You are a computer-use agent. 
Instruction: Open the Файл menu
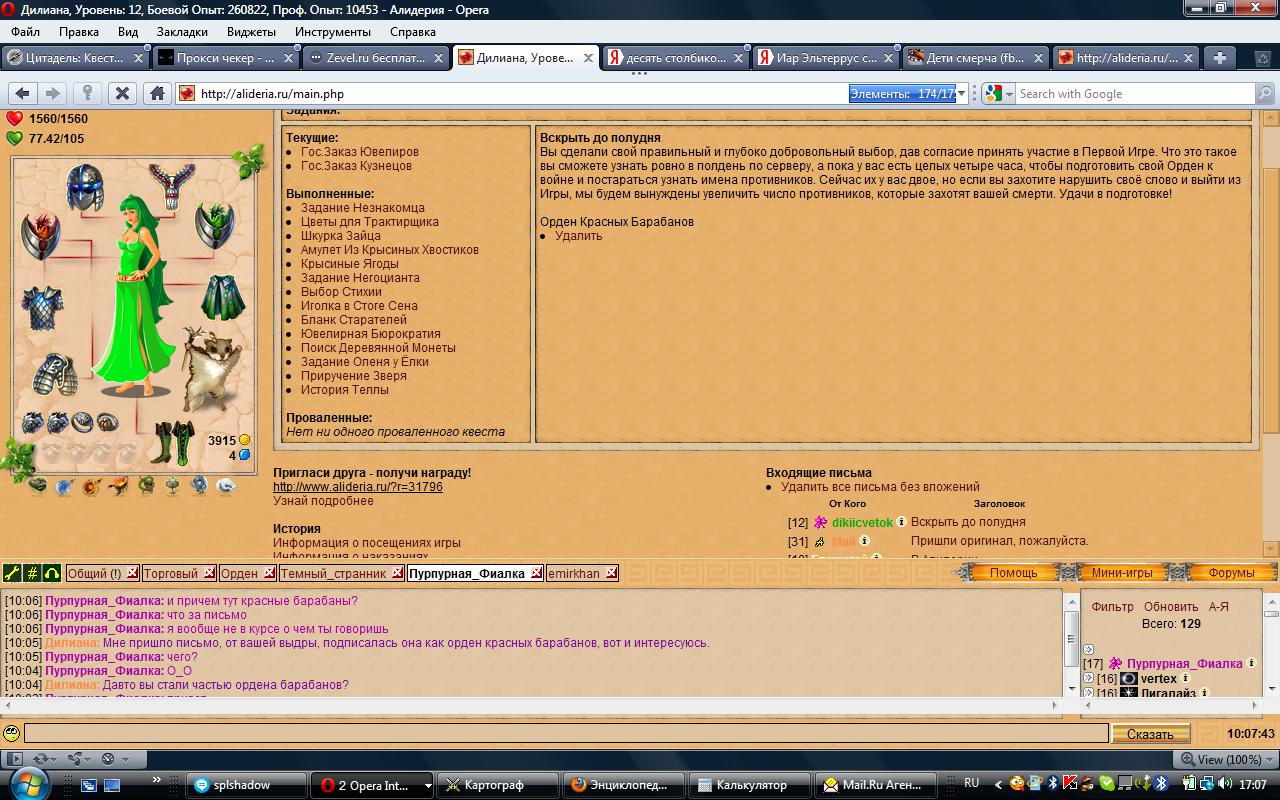pyautogui.click(x=26, y=31)
